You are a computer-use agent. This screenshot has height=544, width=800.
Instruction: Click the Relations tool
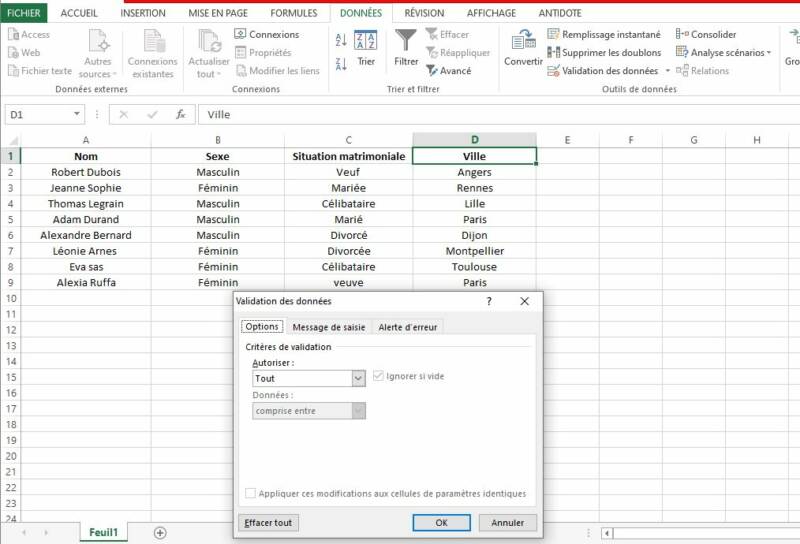click(x=703, y=71)
